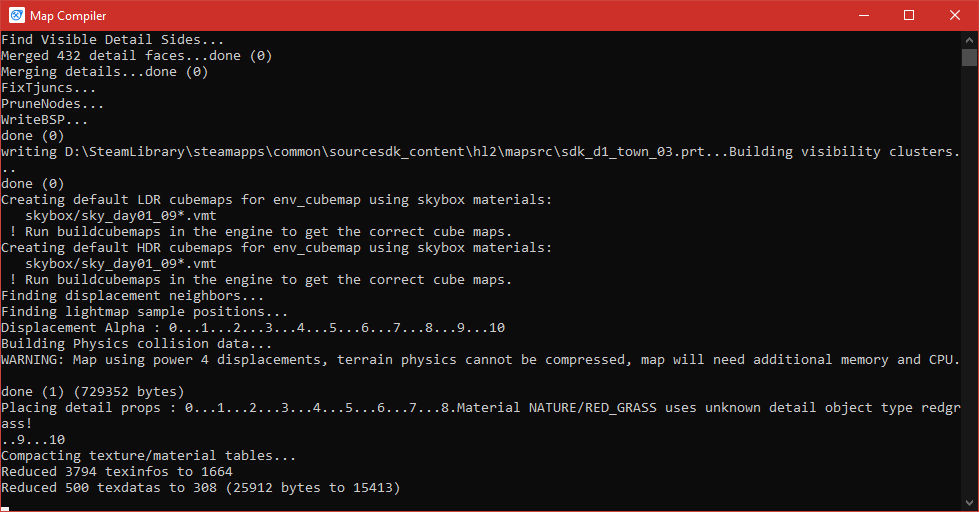Viewport: 979px width, 512px height.
Task: Click the "Reduced 3794 texinfos to 1664" line
Action: (x=117, y=471)
